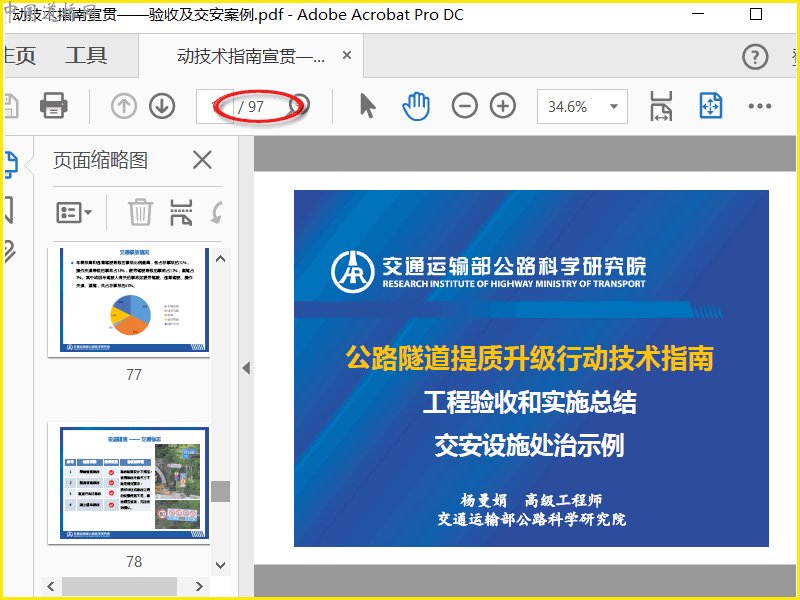Click the save file icon in toolbar
The height and width of the screenshot is (600, 800).
click(x=11, y=106)
